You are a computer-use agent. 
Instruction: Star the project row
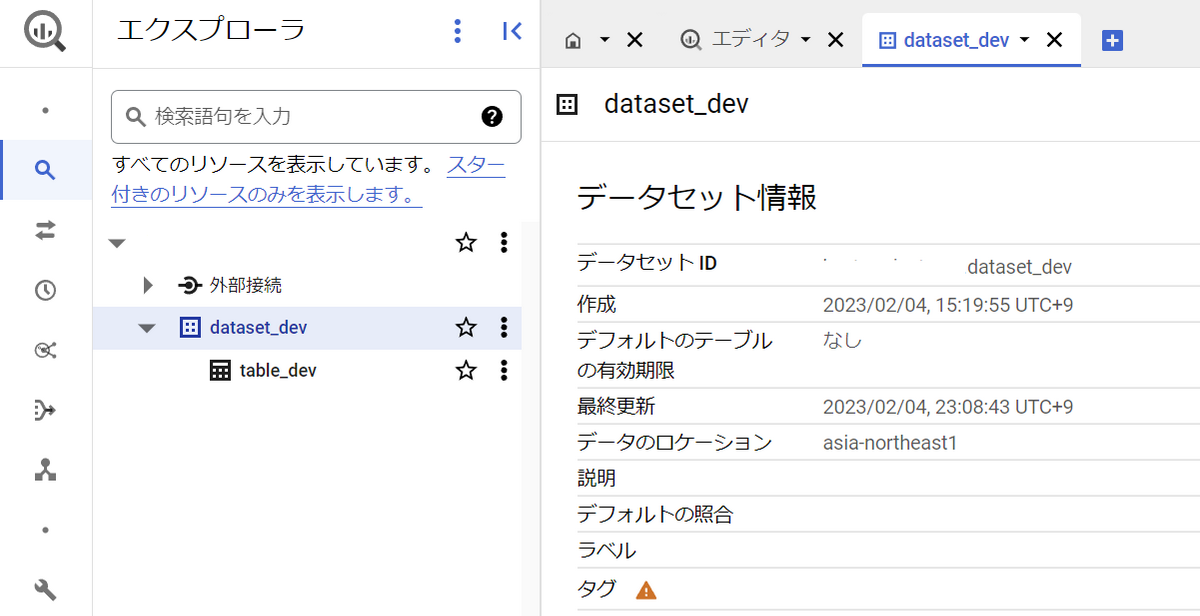(466, 242)
